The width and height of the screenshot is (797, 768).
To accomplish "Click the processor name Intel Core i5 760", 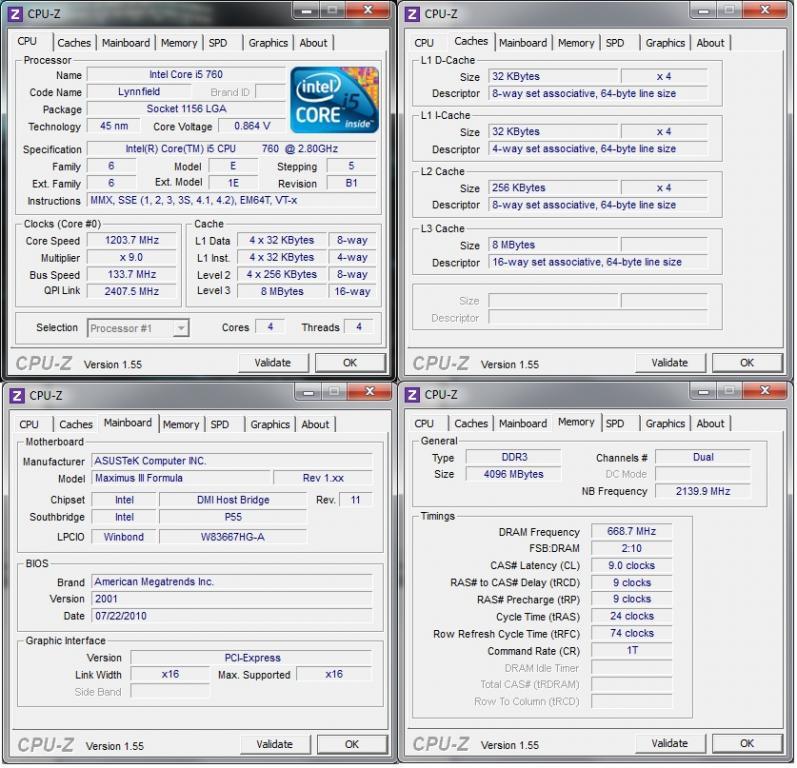I will [x=186, y=75].
